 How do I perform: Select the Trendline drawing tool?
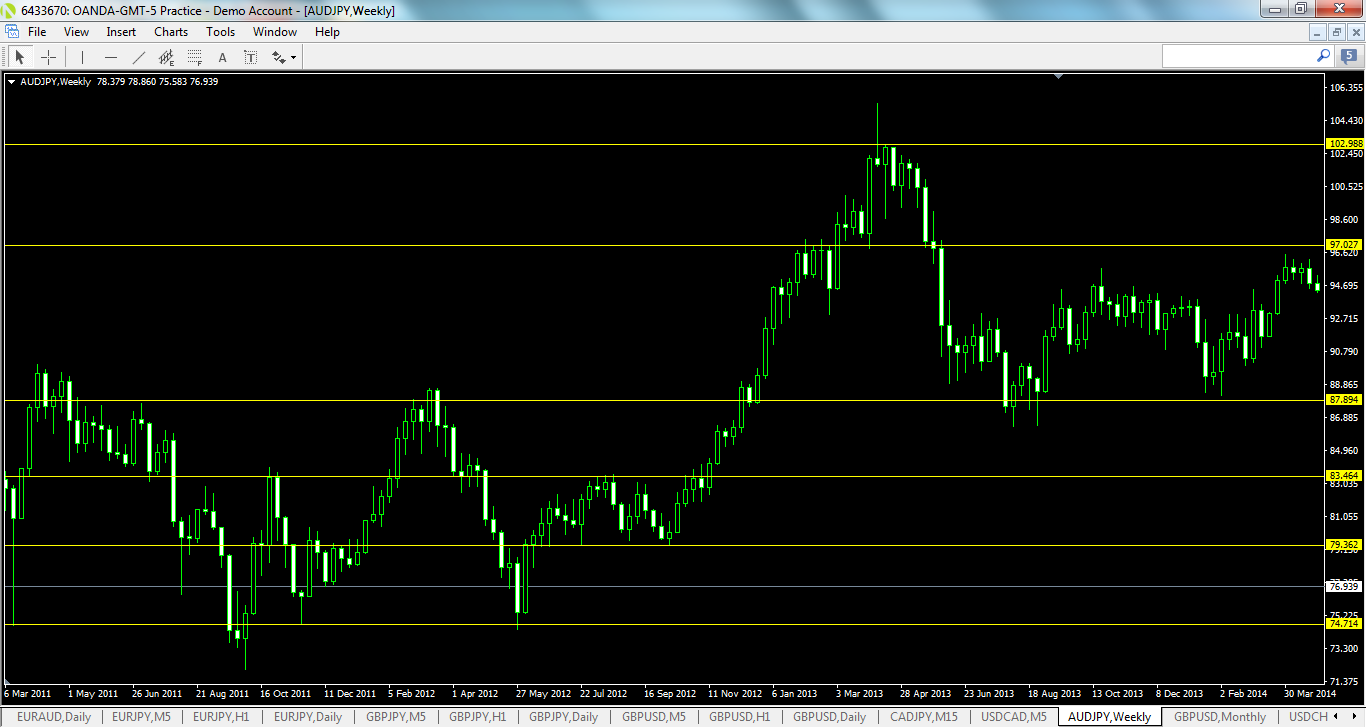click(138, 57)
